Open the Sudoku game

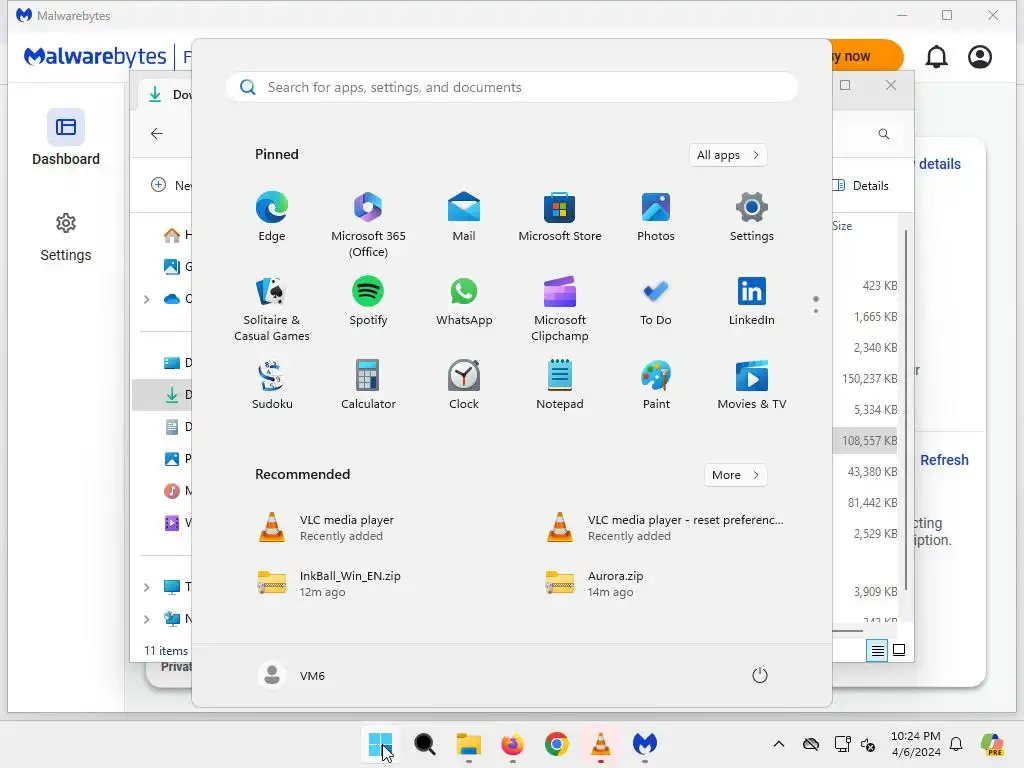pyautogui.click(x=272, y=385)
